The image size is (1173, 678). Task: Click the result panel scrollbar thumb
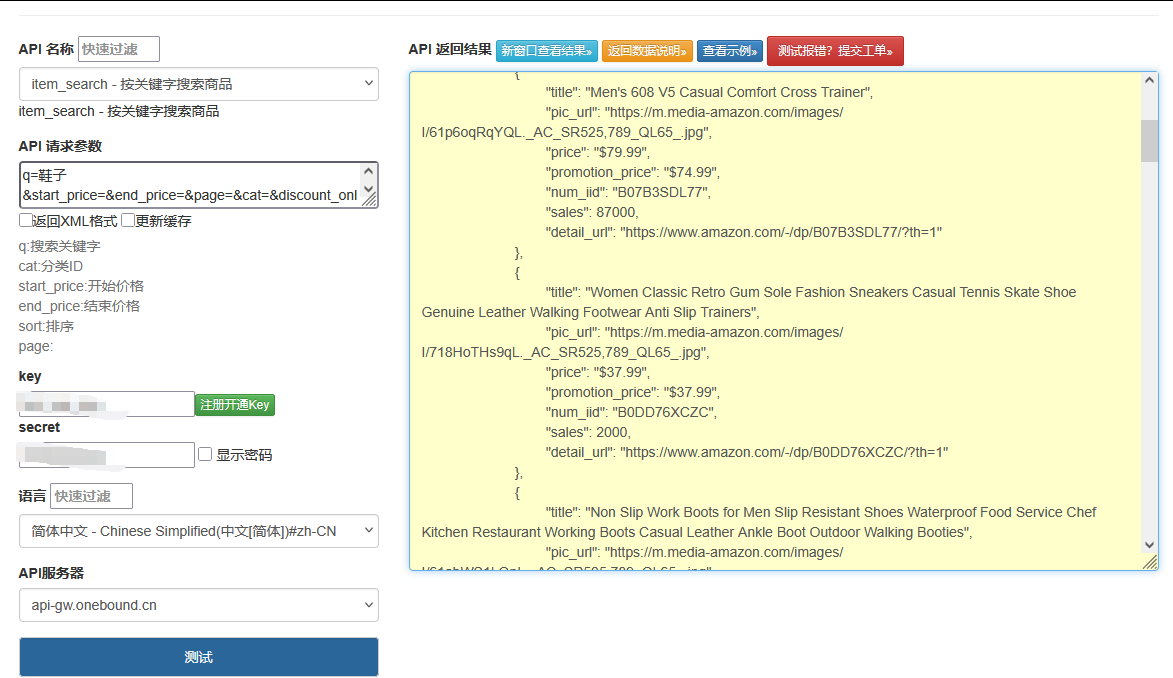pyautogui.click(x=1150, y=141)
